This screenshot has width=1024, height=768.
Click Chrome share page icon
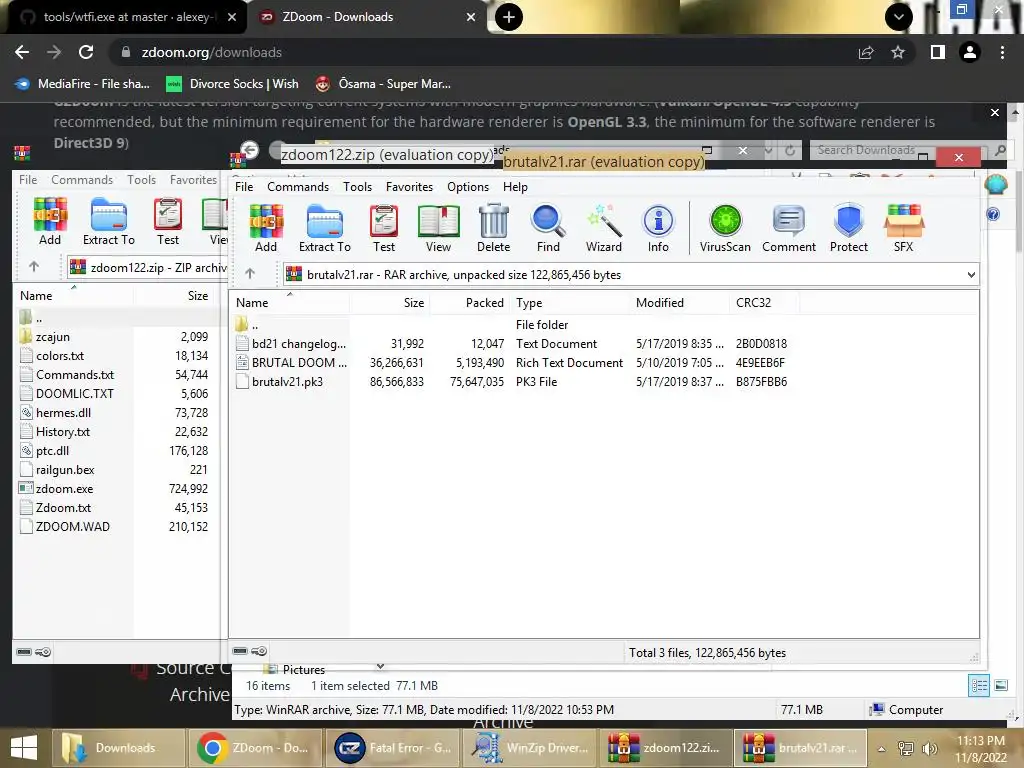pyautogui.click(x=866, y=52)
